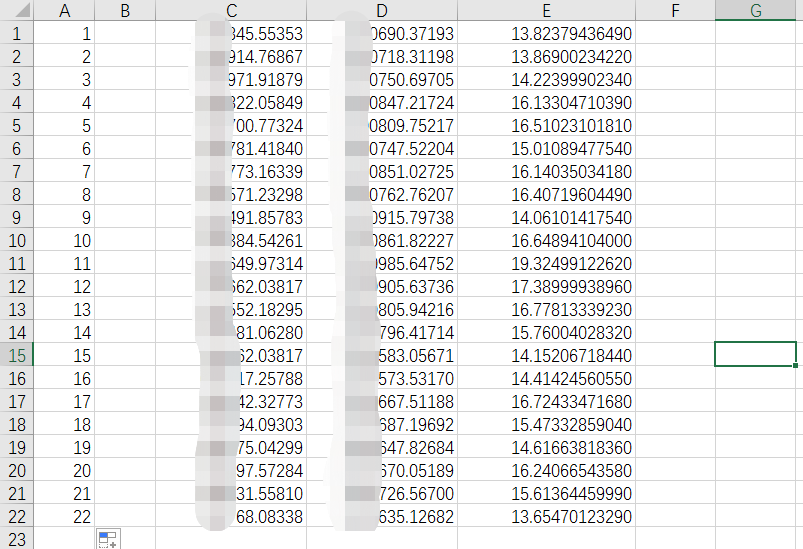Open the Auto Fill Options button
The image size is (803, 549).
(107, 540)
